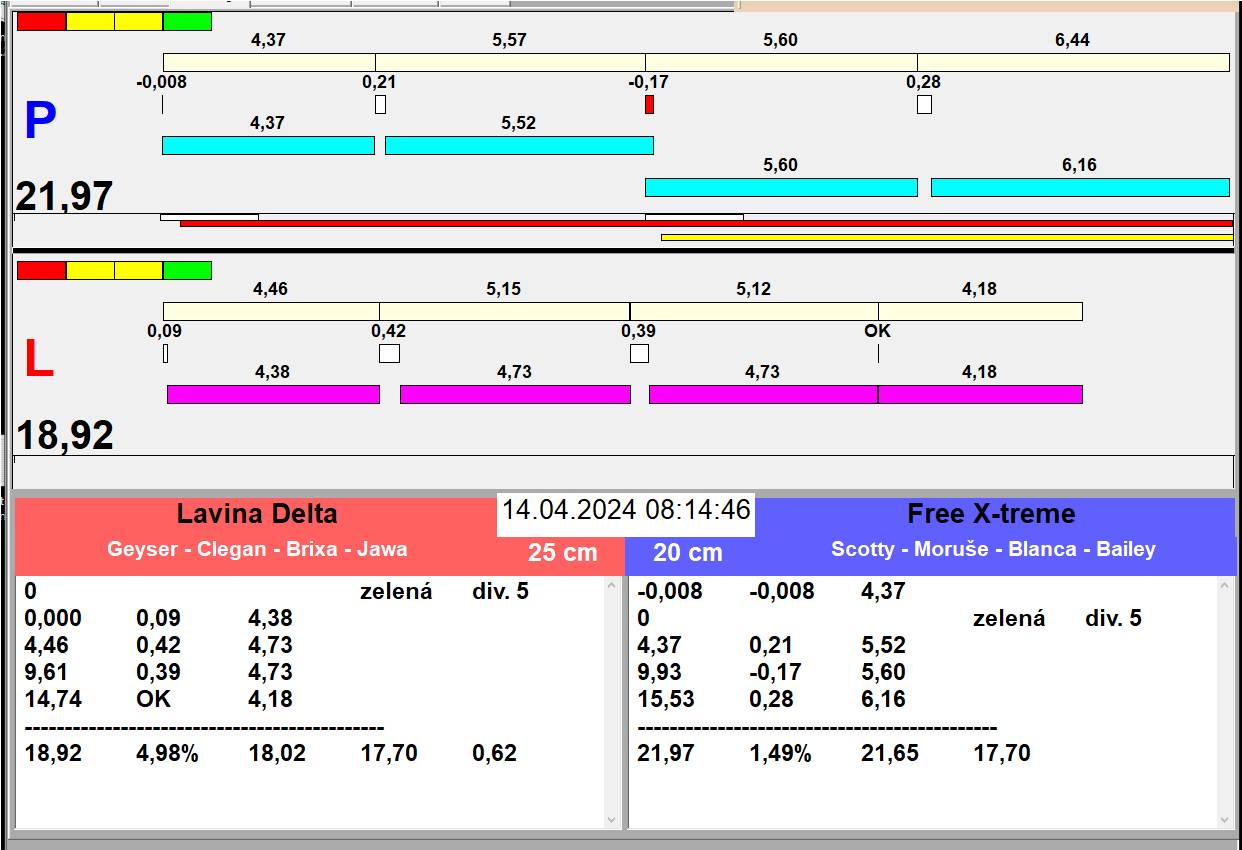This screenshot has height=850, width=1242.
Task: Click the red start light in lane P
Action: click(41, 21)
